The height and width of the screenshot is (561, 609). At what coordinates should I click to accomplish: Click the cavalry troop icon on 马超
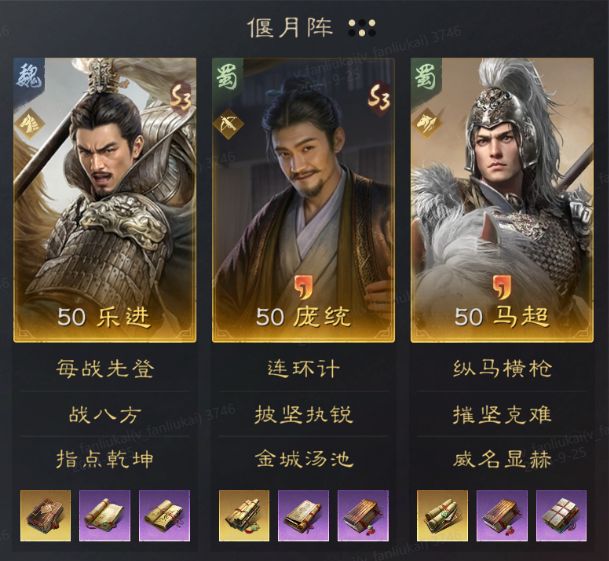pos(427,124)
